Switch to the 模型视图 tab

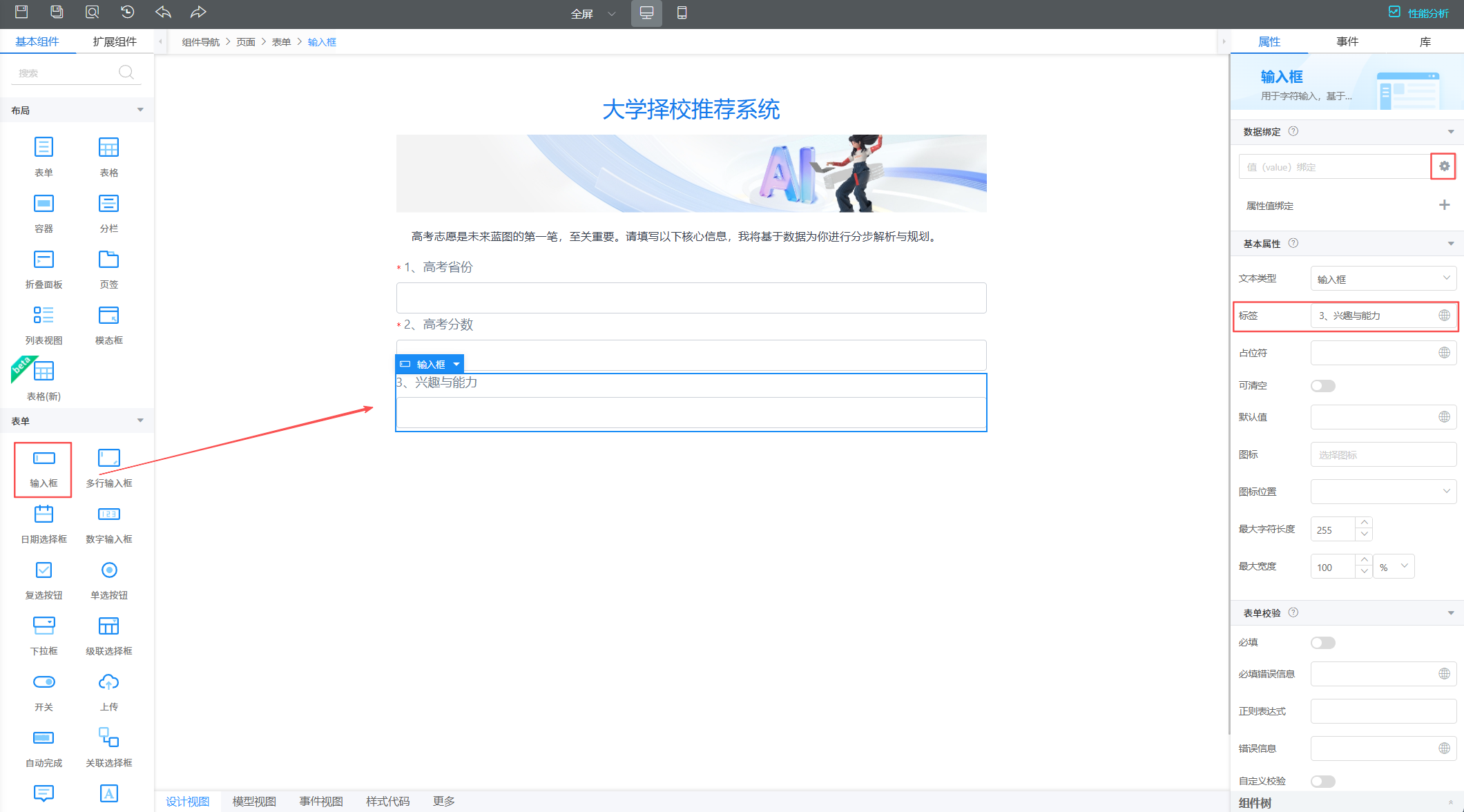click(x=254, y=801)
